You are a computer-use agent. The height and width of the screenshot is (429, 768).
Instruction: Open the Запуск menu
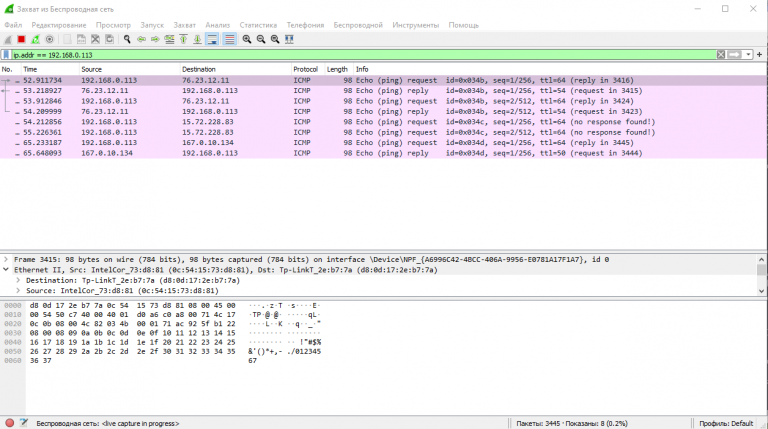[152, 25]
